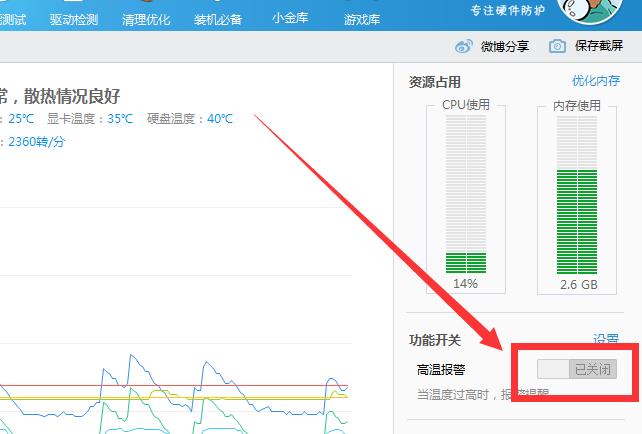Click the 高温报警 label
Screen dimensions: 642x434
click(441, 370)
